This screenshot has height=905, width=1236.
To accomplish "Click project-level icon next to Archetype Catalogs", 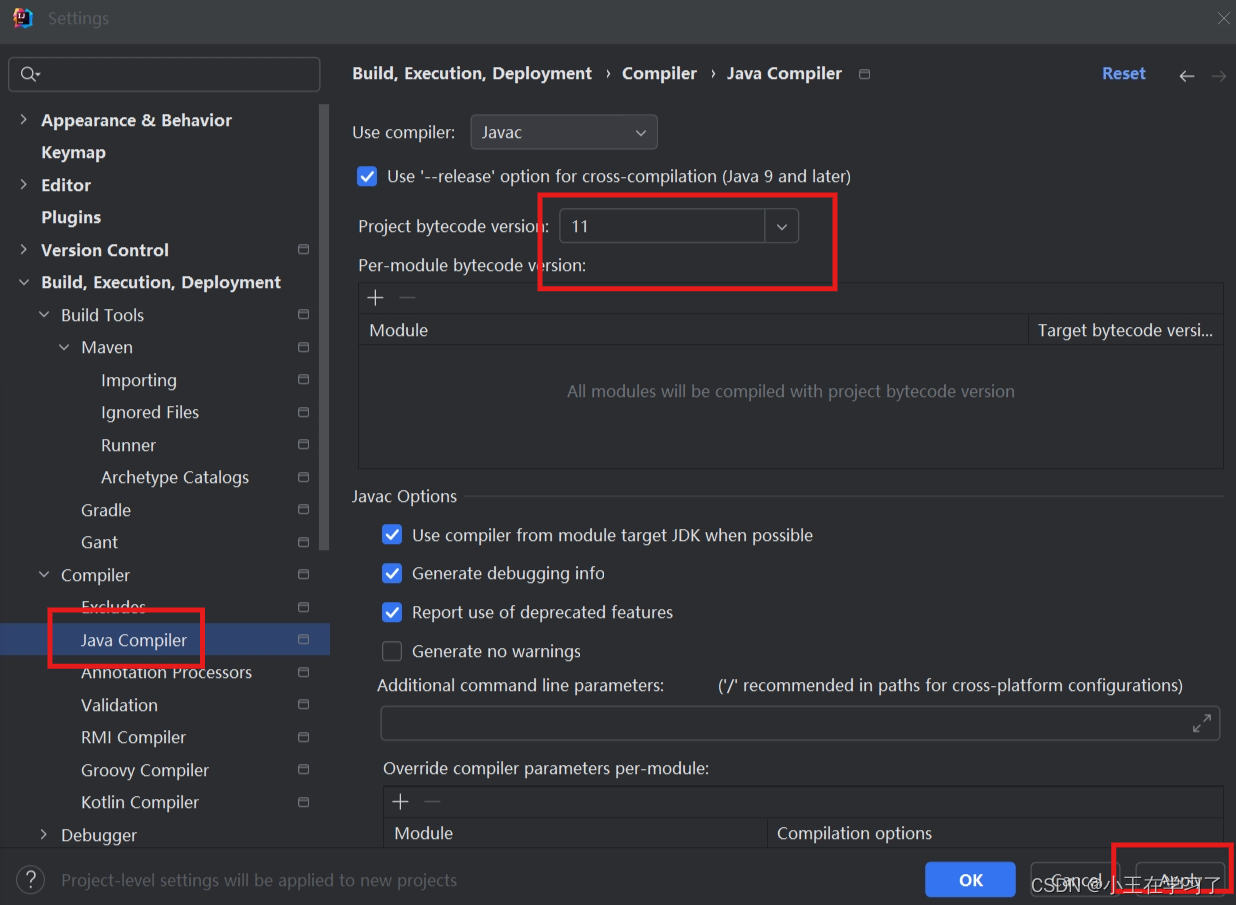I will [303, 477].
